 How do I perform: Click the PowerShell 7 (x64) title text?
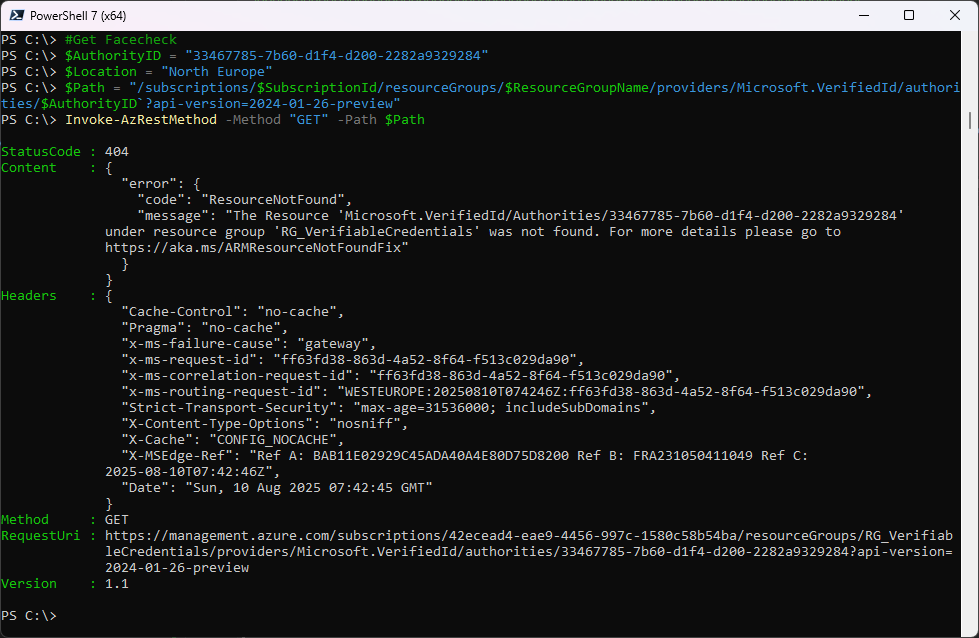[78, 16]
